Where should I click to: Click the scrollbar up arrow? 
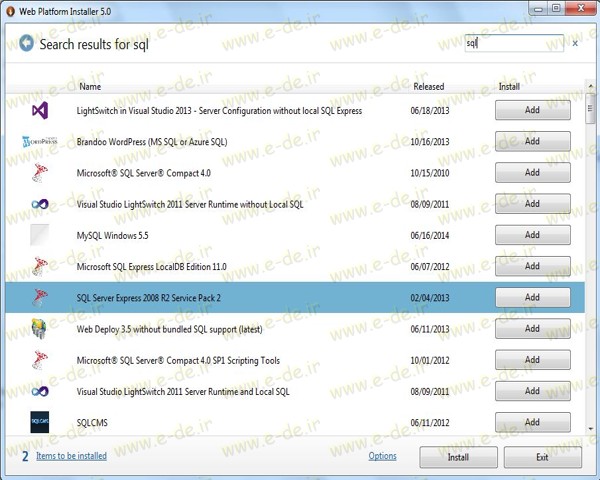[591, 87]
